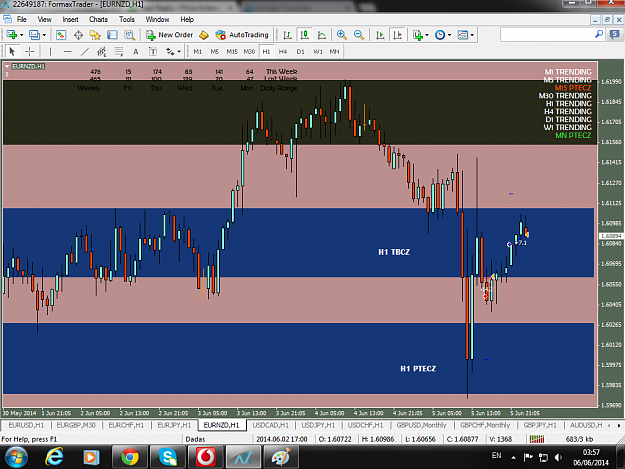The width and height of the screenshot is (625, 469).
Task: Select the Fibonacci Retracement tool
Action: click(x=119, y=51)
